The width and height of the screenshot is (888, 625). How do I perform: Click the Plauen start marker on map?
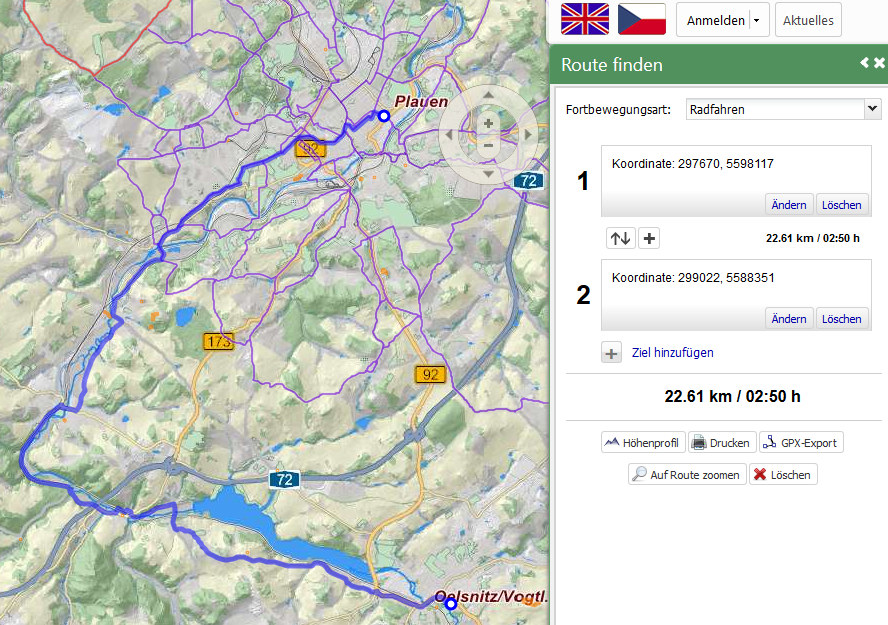coord(384,116)
